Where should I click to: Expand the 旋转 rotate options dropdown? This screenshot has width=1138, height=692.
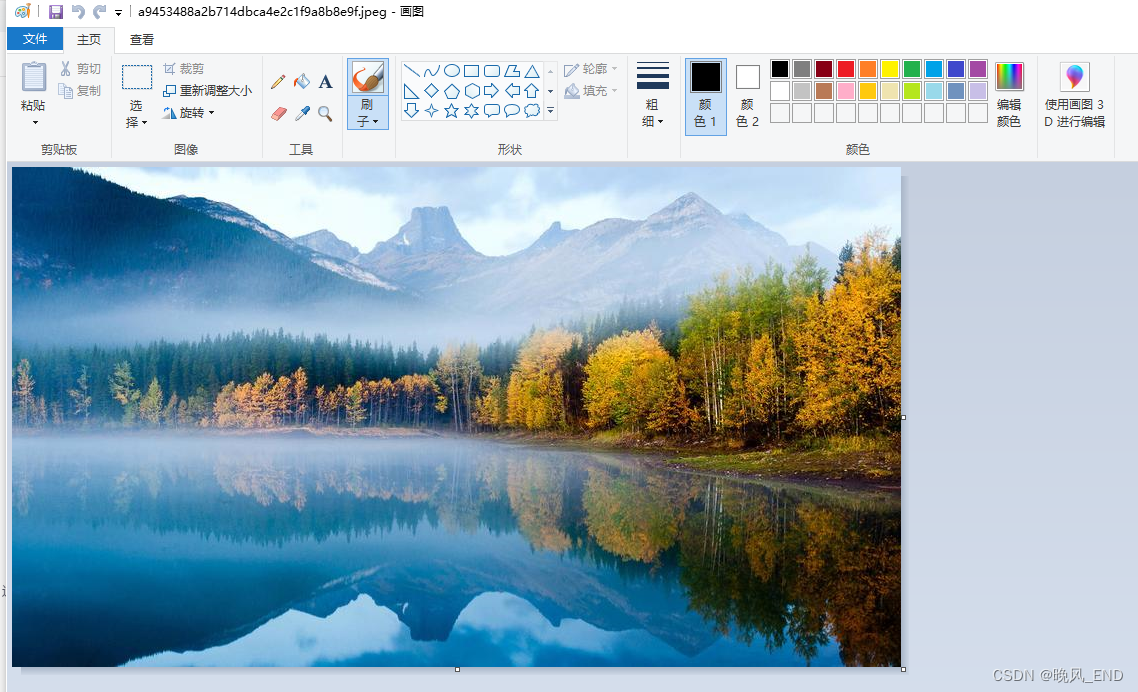212,112
